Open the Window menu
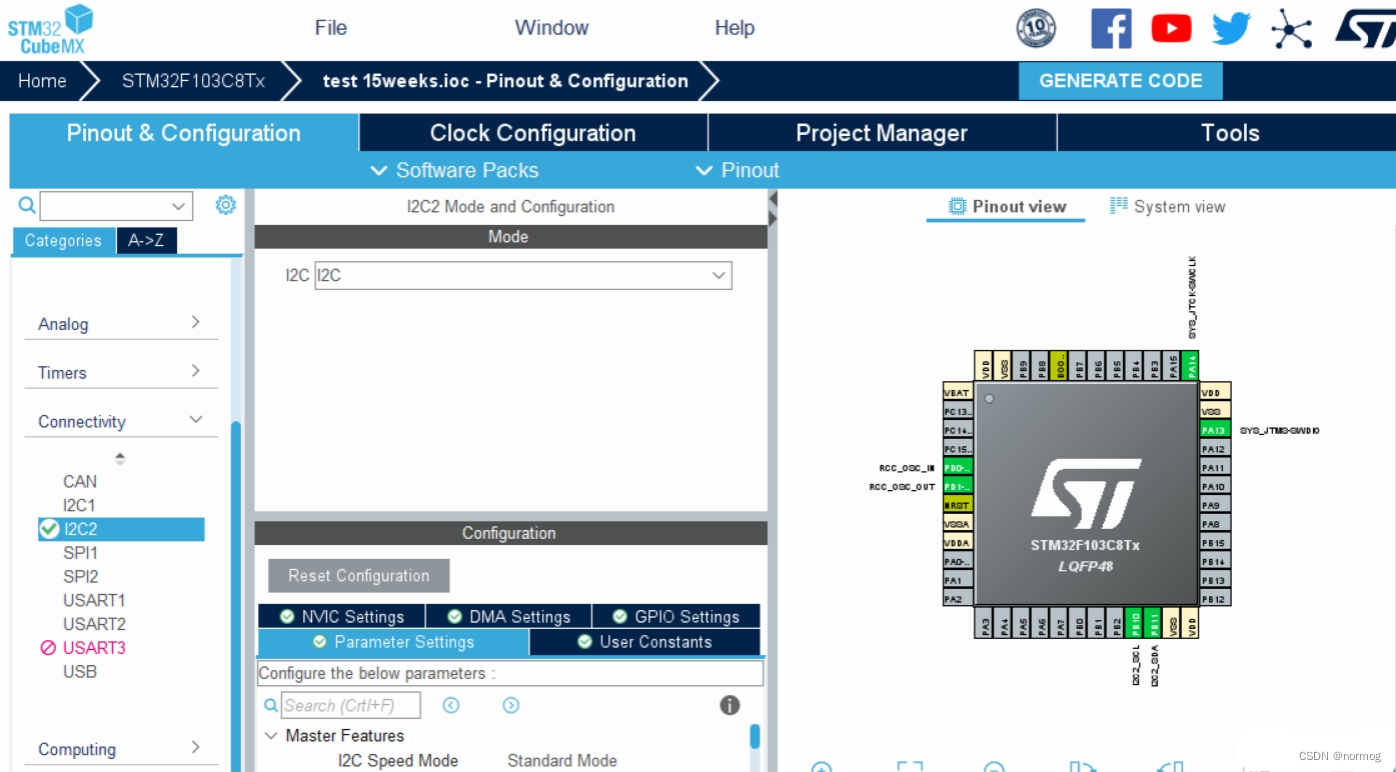 [552, 28]
